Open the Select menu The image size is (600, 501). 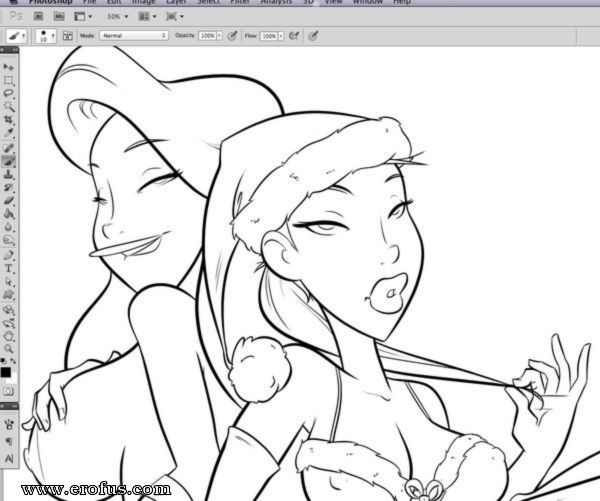tap(209, 2)
